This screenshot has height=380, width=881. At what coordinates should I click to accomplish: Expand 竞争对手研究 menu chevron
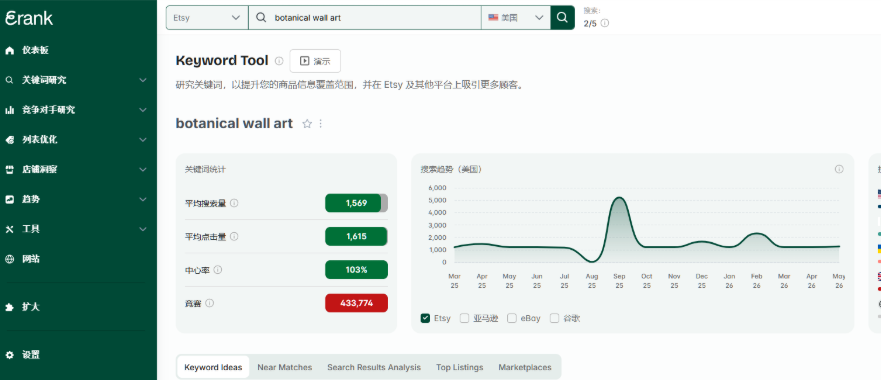[143, 110]
